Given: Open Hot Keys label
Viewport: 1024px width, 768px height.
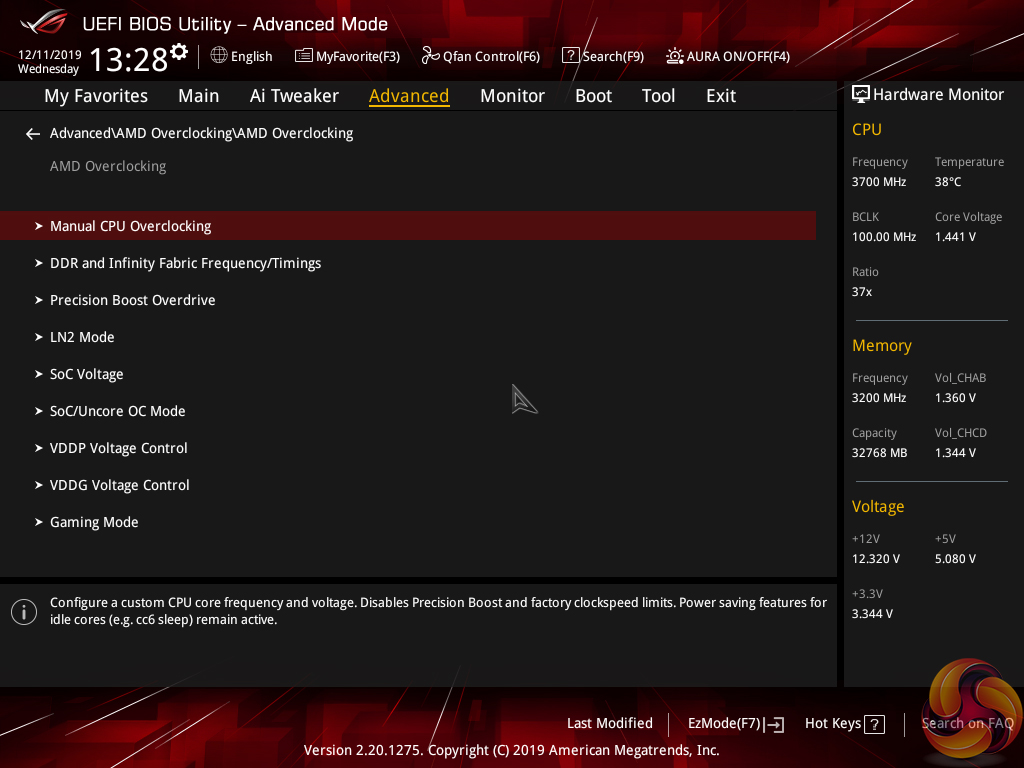Looking at the screenshot, I should tap(833, 724).
